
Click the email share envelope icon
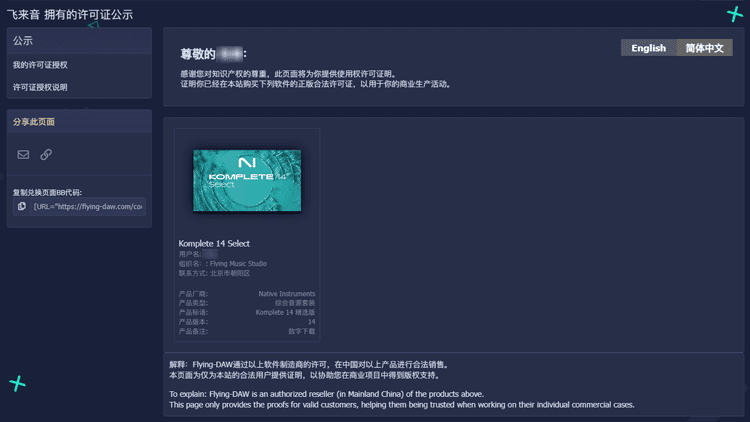click(x=23, y=155)
